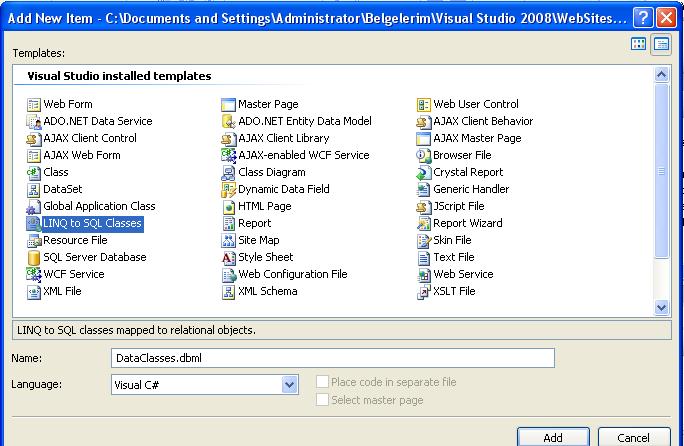Choose the Skin File icon
The height and width of the screenshot is (446, 684).
[x=424, y=241]
